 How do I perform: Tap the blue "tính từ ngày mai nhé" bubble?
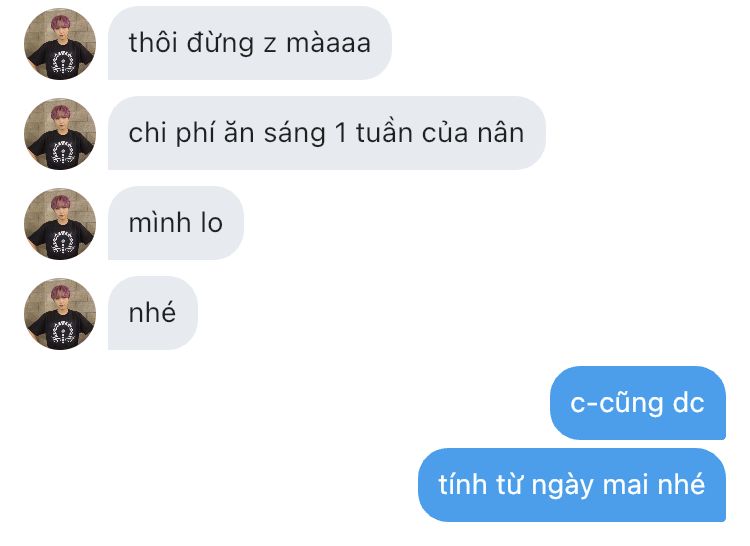[x=572, y=485]
